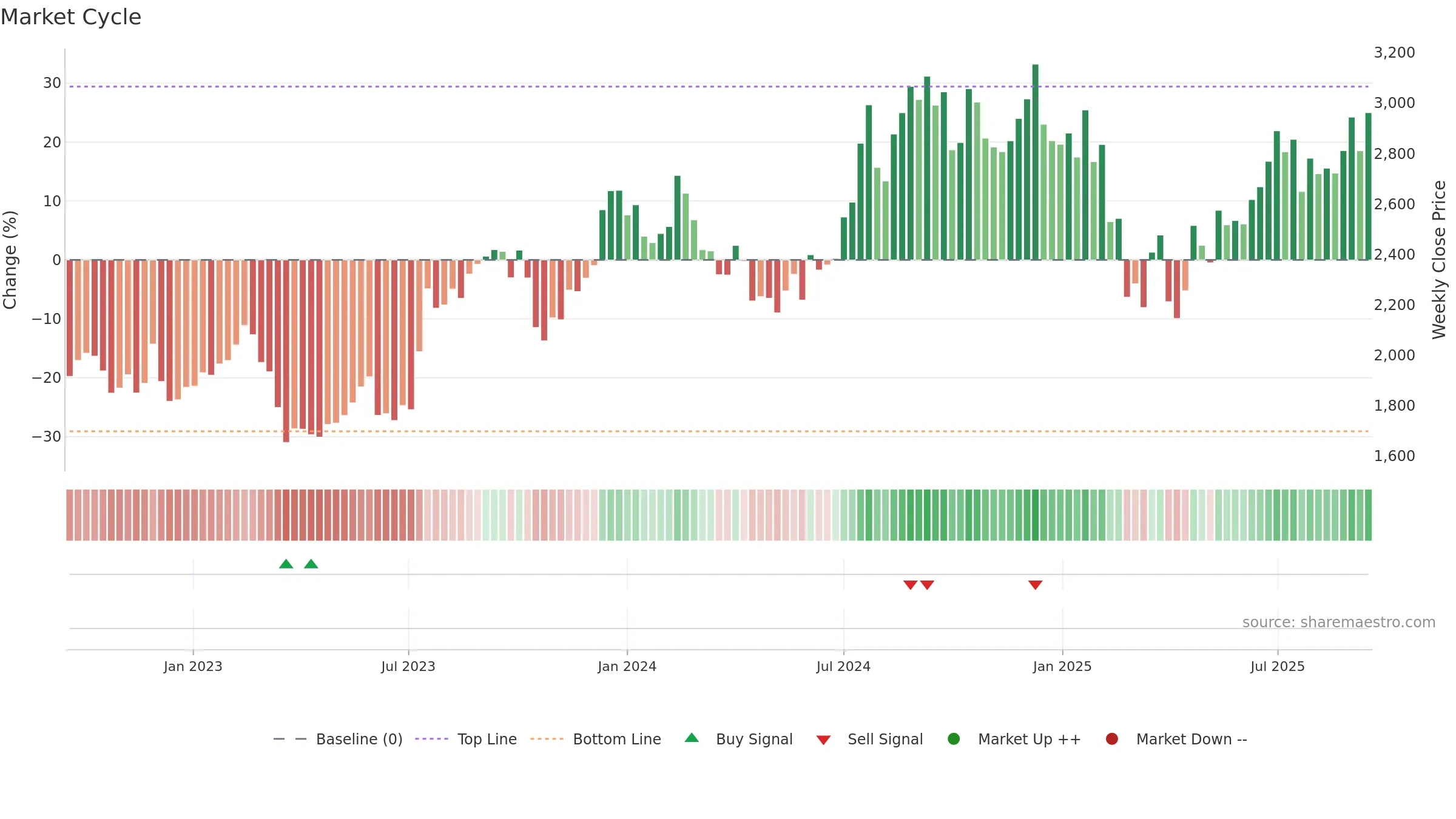Toggle the Market Up ++ legend entry
1456x819 pixels.
click(1014, 739)
